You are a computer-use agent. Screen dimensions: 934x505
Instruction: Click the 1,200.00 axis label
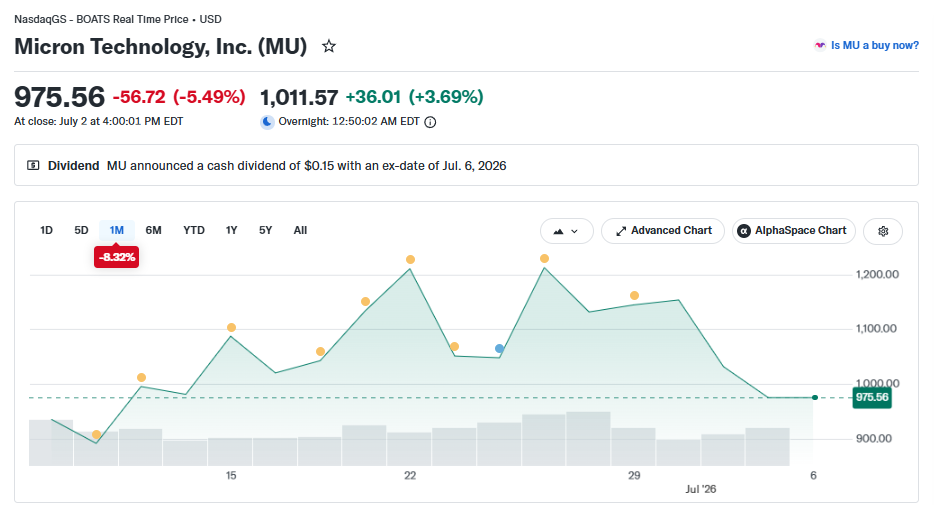[x=877, y=275]
